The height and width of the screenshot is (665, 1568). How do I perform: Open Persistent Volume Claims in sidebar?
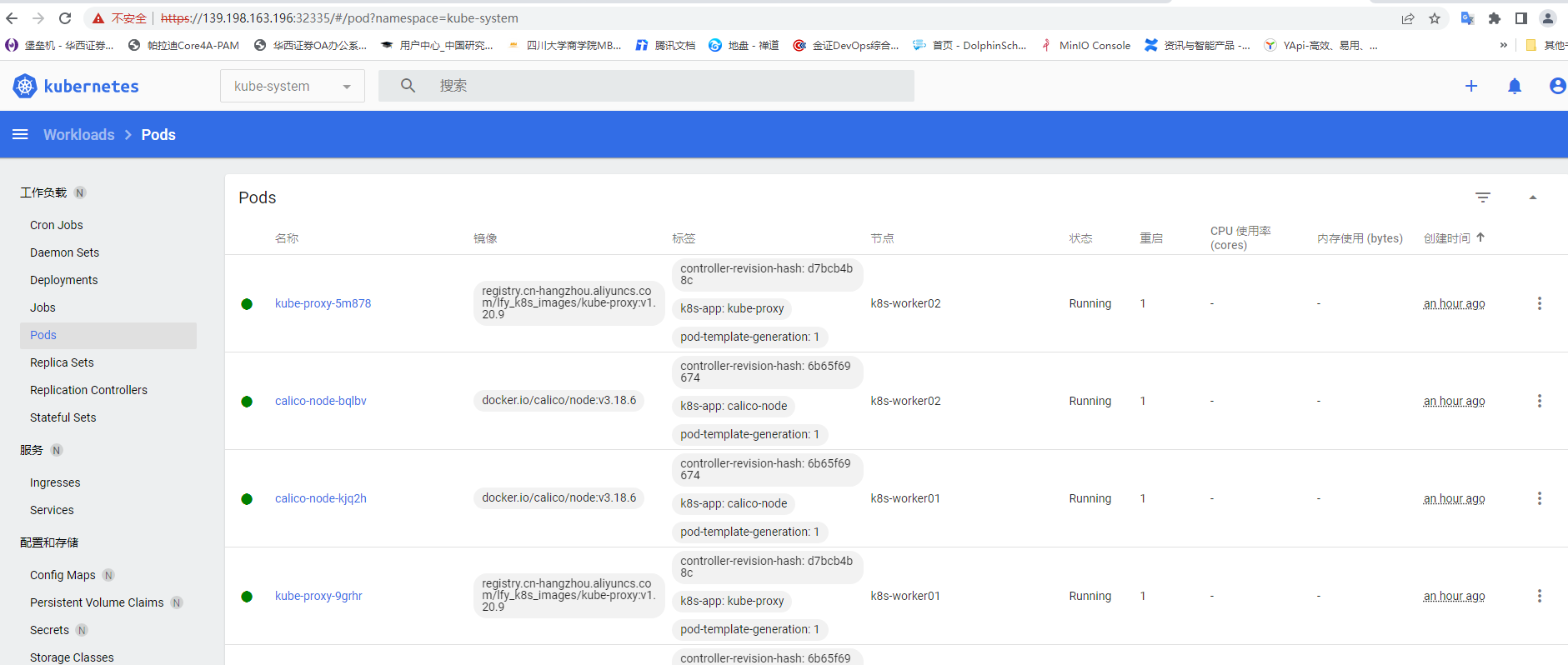click(97, 602)
